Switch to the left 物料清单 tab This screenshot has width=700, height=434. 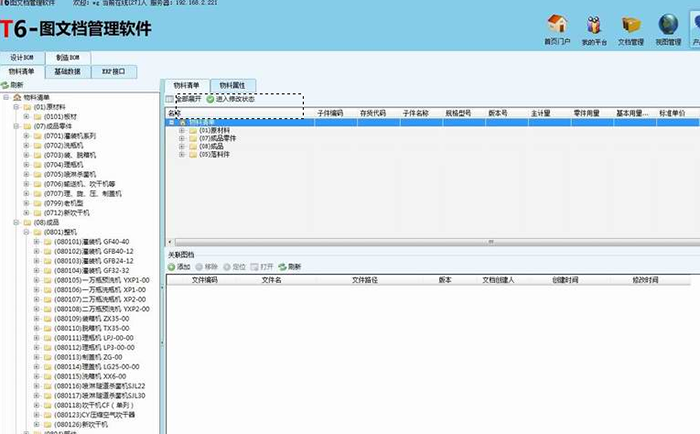[x=21, y=71]
